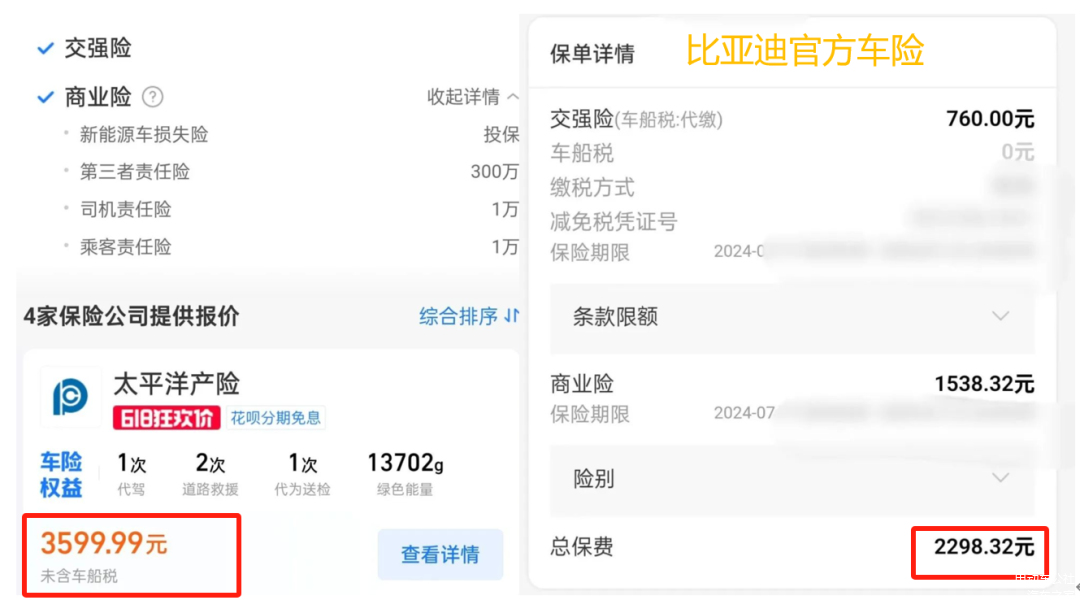Image resolution: width=1080 pixels, height=609 pixels.
Task: Click the 花呗分期免息 installment tag
Action: pos(276,418)
